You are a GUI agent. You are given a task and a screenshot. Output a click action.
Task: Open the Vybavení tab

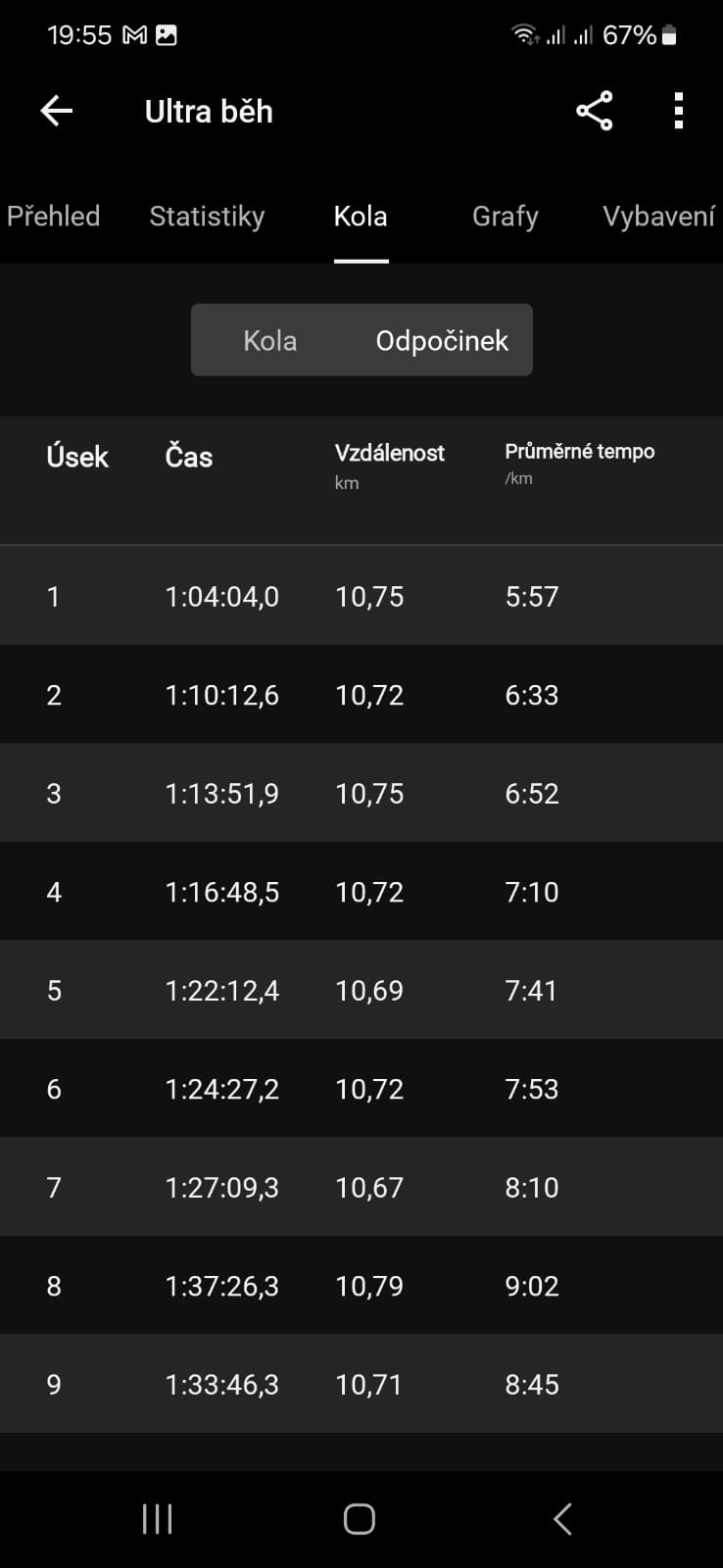[658, 216]
